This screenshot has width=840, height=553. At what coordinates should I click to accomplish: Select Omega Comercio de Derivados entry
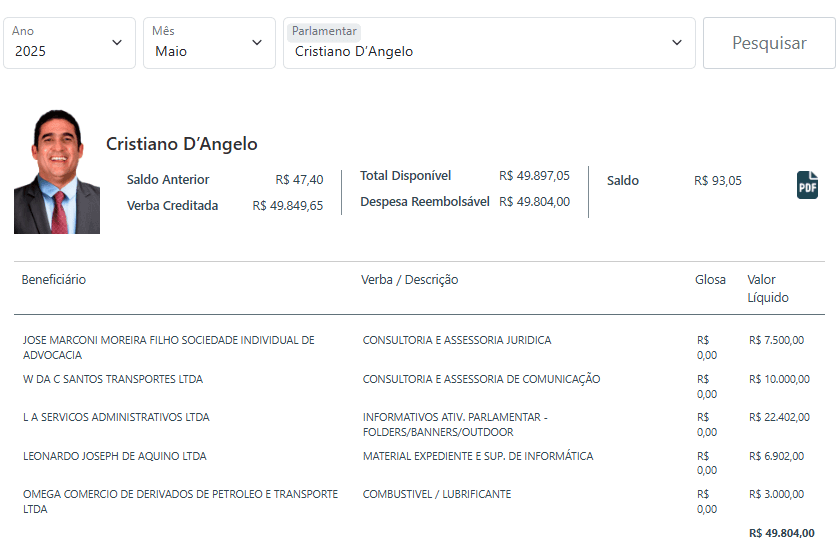(x=180, y=501)
